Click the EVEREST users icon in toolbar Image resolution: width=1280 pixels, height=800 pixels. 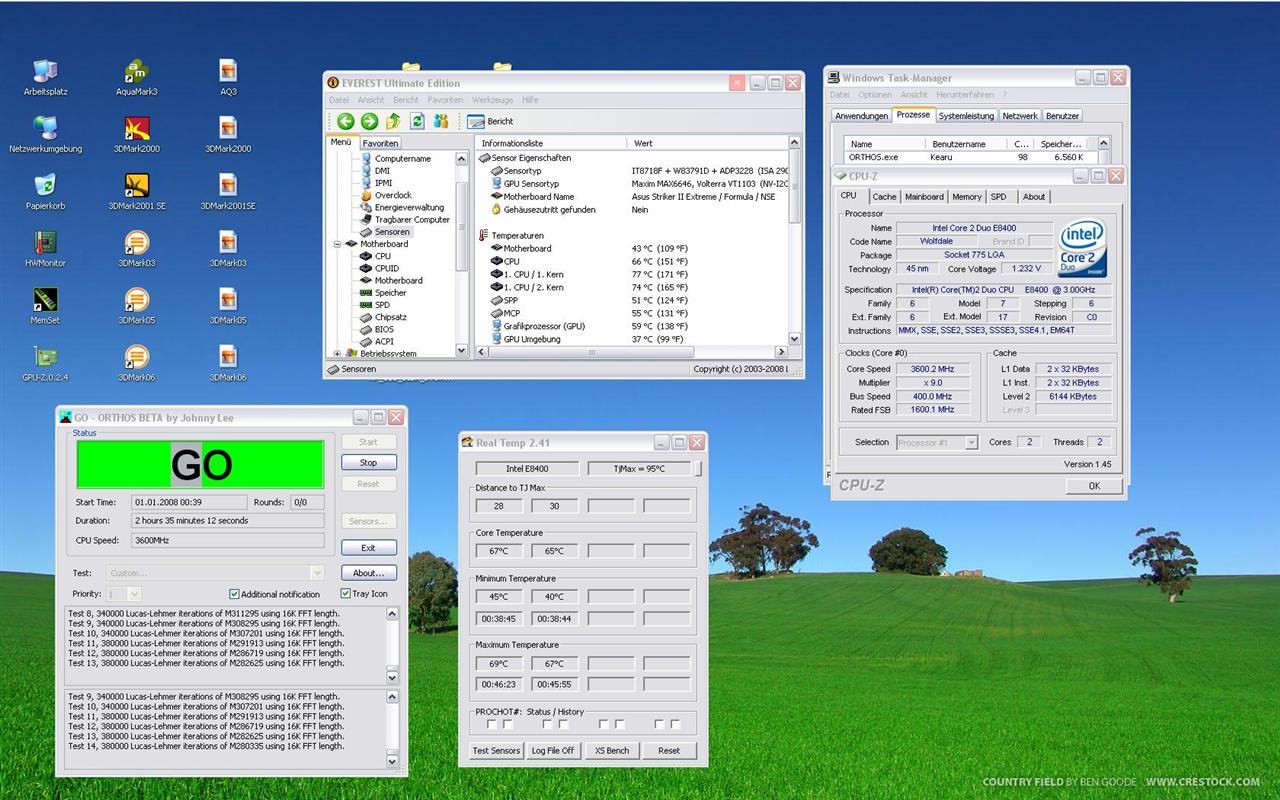tap(441, 121)
